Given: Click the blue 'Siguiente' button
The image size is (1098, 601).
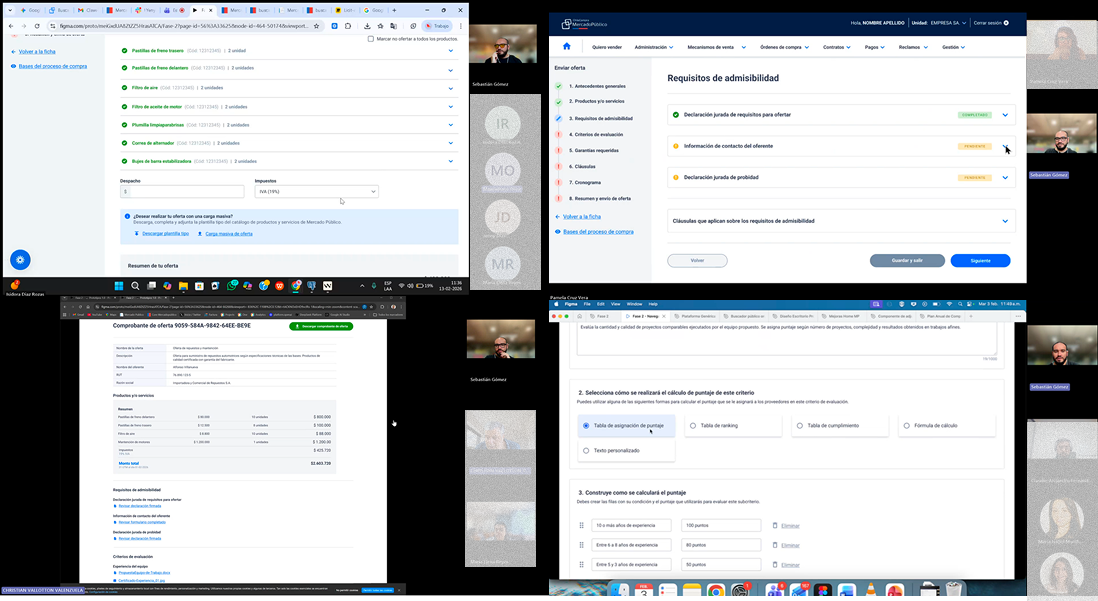Looking at the screenshot, I should coord(980,261).
